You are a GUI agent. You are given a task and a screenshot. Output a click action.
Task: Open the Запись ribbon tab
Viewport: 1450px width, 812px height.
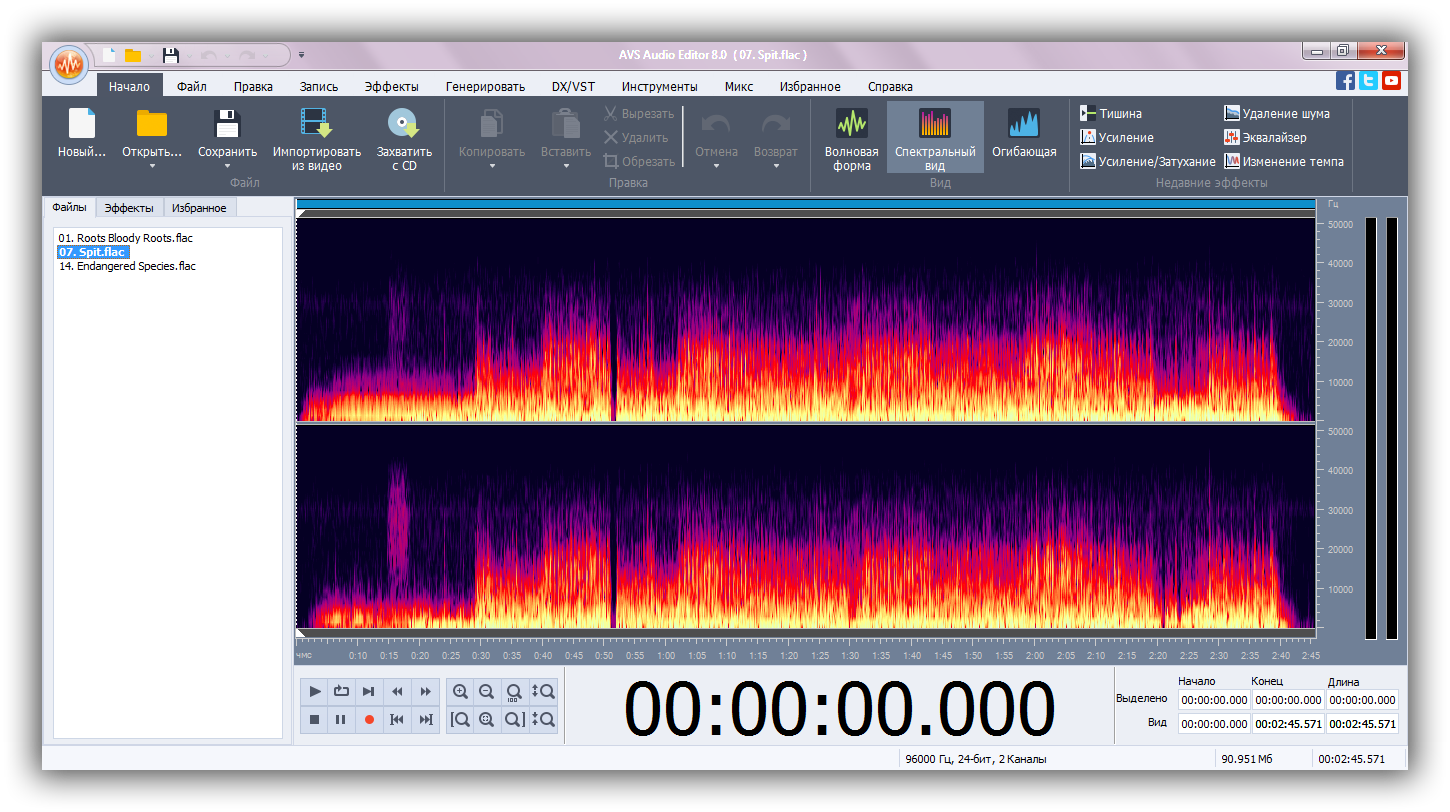(x=319, y=87)
